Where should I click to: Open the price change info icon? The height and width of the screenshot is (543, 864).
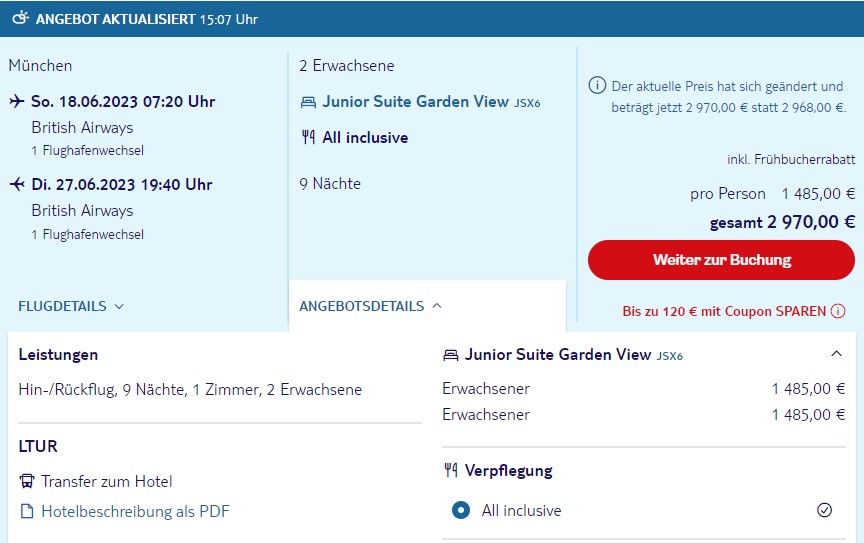(596, 84)
